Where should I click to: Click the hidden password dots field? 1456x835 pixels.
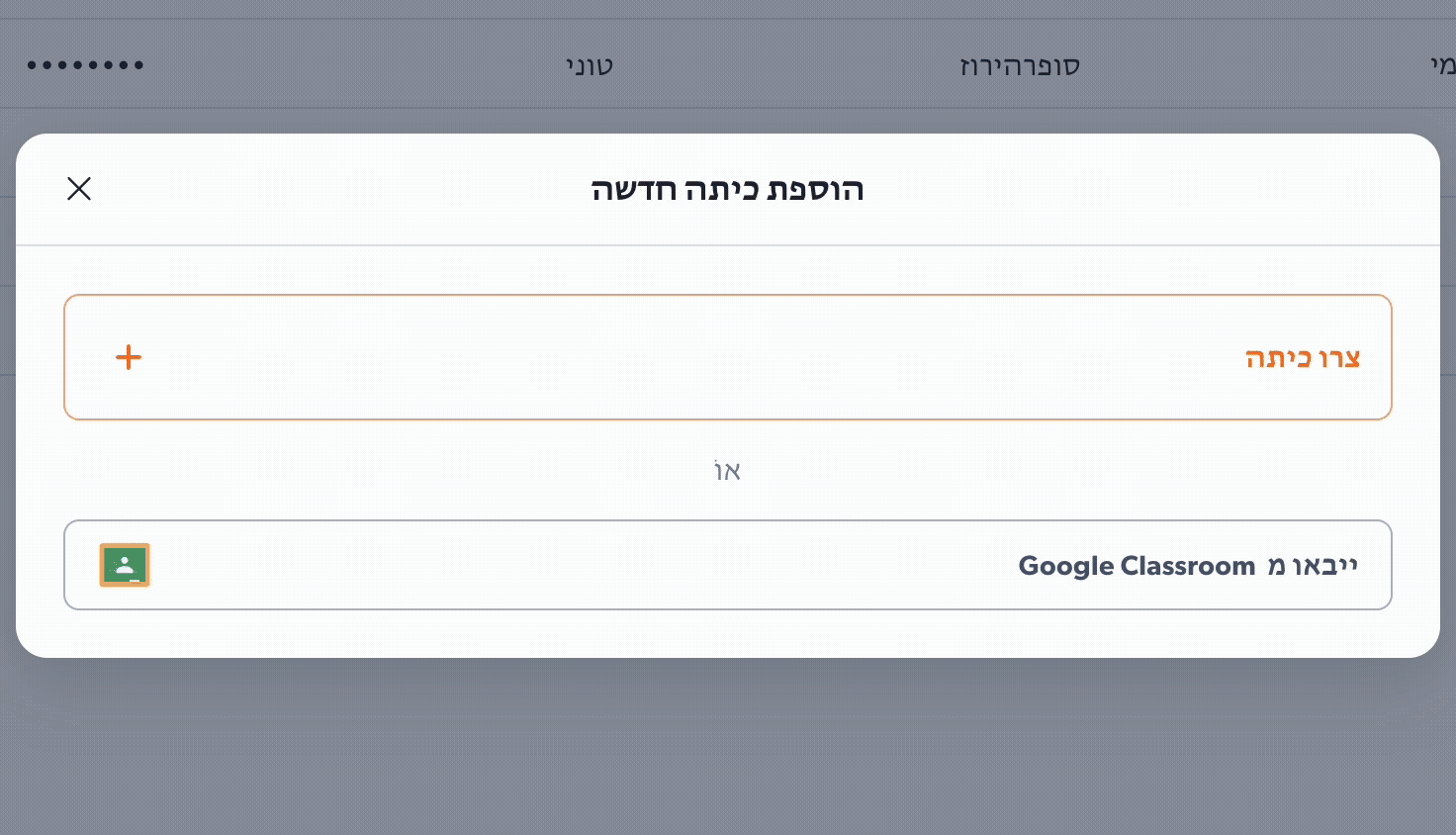[86, 65]
